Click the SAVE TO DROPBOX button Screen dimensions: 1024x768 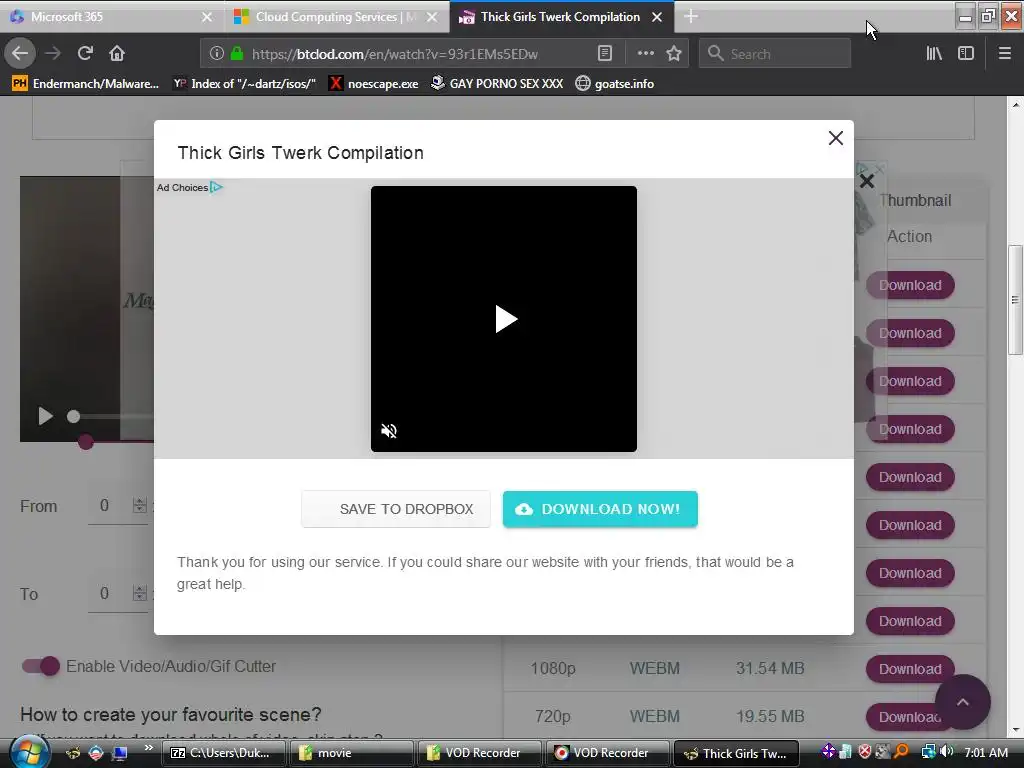click(x=396, y=509)
